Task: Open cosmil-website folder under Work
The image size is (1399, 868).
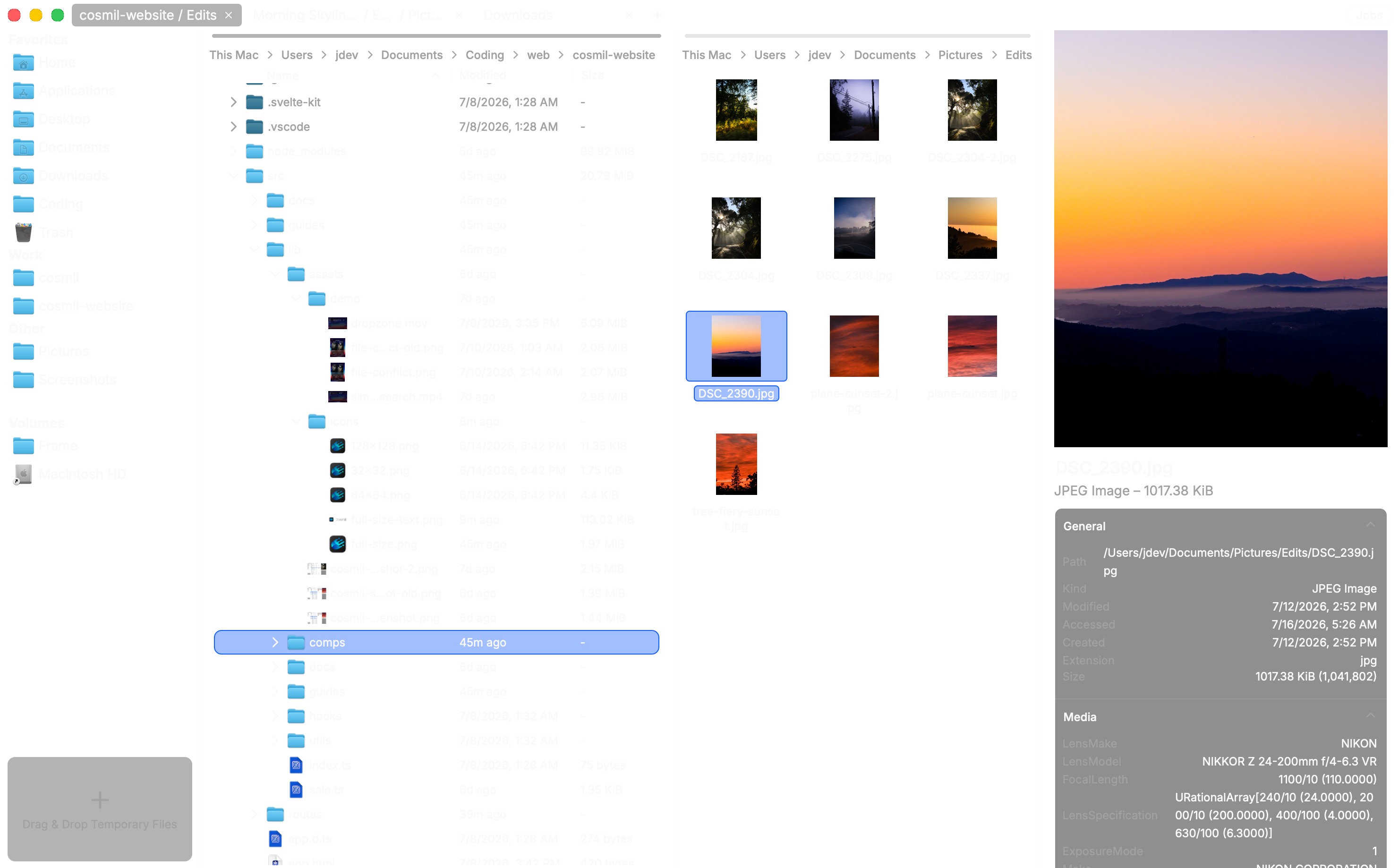Action: [72, 306]
